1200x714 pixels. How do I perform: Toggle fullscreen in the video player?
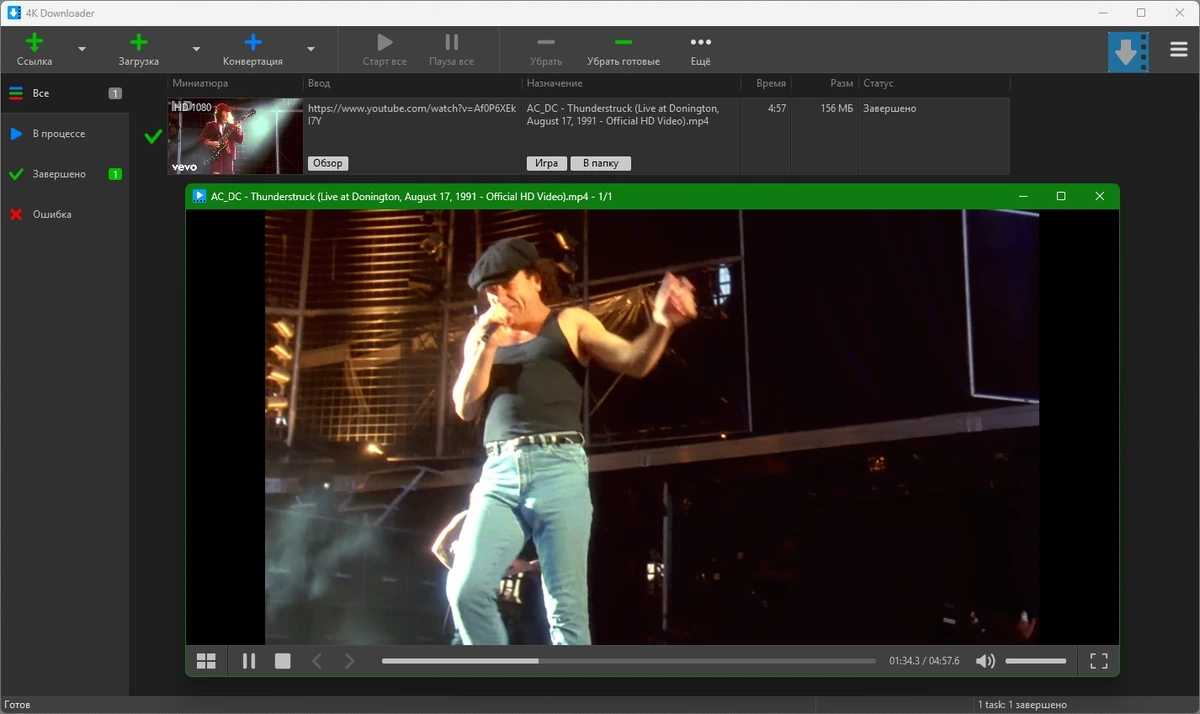(1099, 661)
